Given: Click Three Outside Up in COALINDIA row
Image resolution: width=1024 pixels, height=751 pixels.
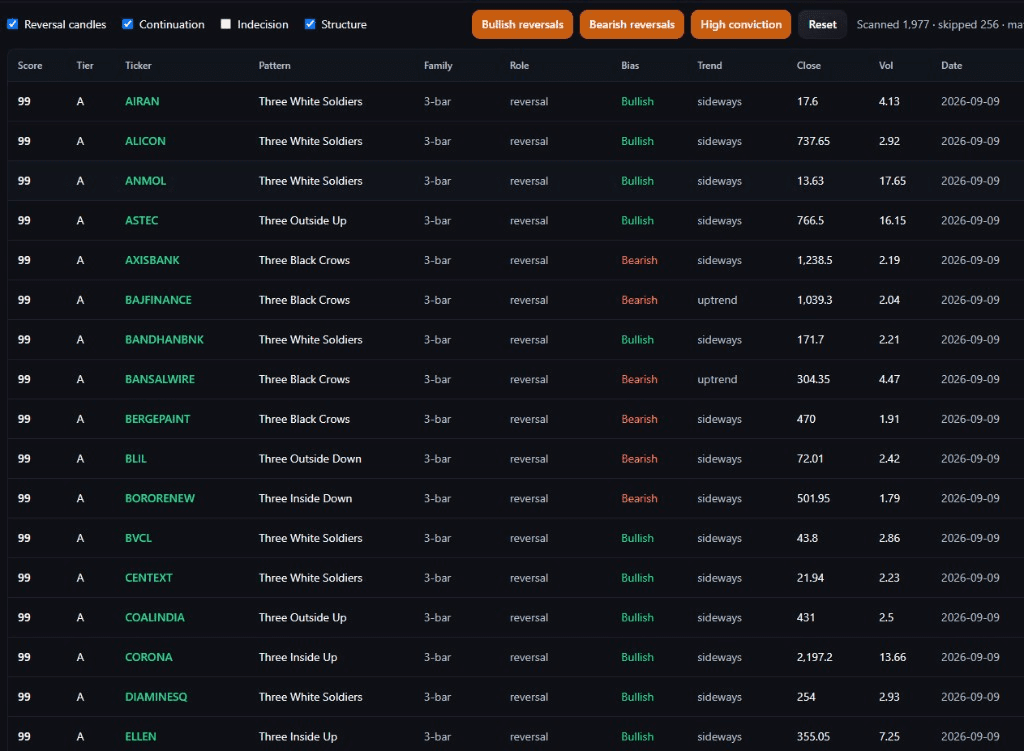Looking at the screenshot, I should pyautogui.click(x=302, y=618).
